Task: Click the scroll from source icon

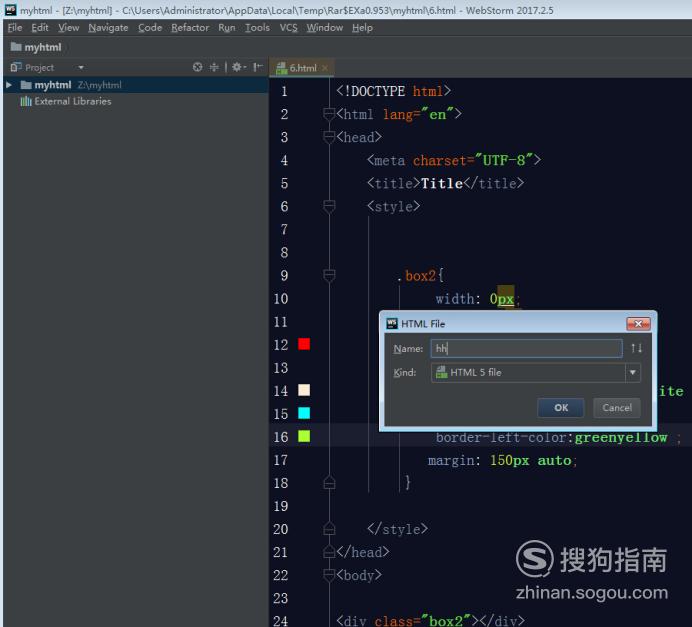Action: click(x=198, y=67)
